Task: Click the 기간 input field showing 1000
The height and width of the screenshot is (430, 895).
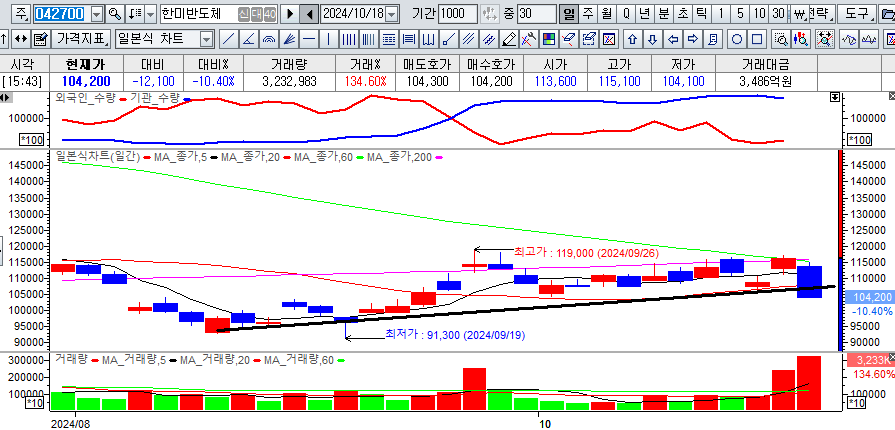Action: [457, 14]
